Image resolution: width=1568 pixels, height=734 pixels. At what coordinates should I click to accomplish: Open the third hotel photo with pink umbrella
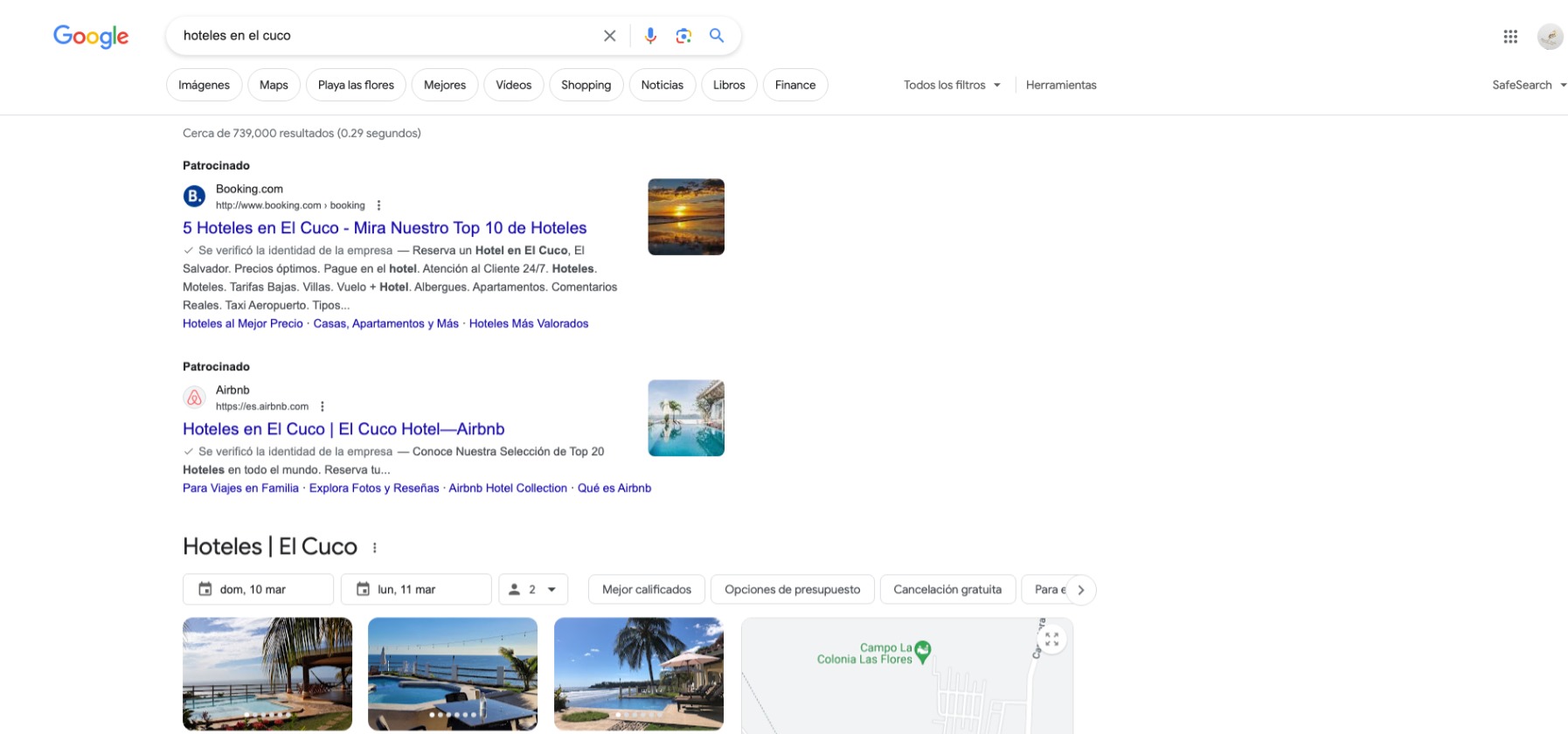639,674
